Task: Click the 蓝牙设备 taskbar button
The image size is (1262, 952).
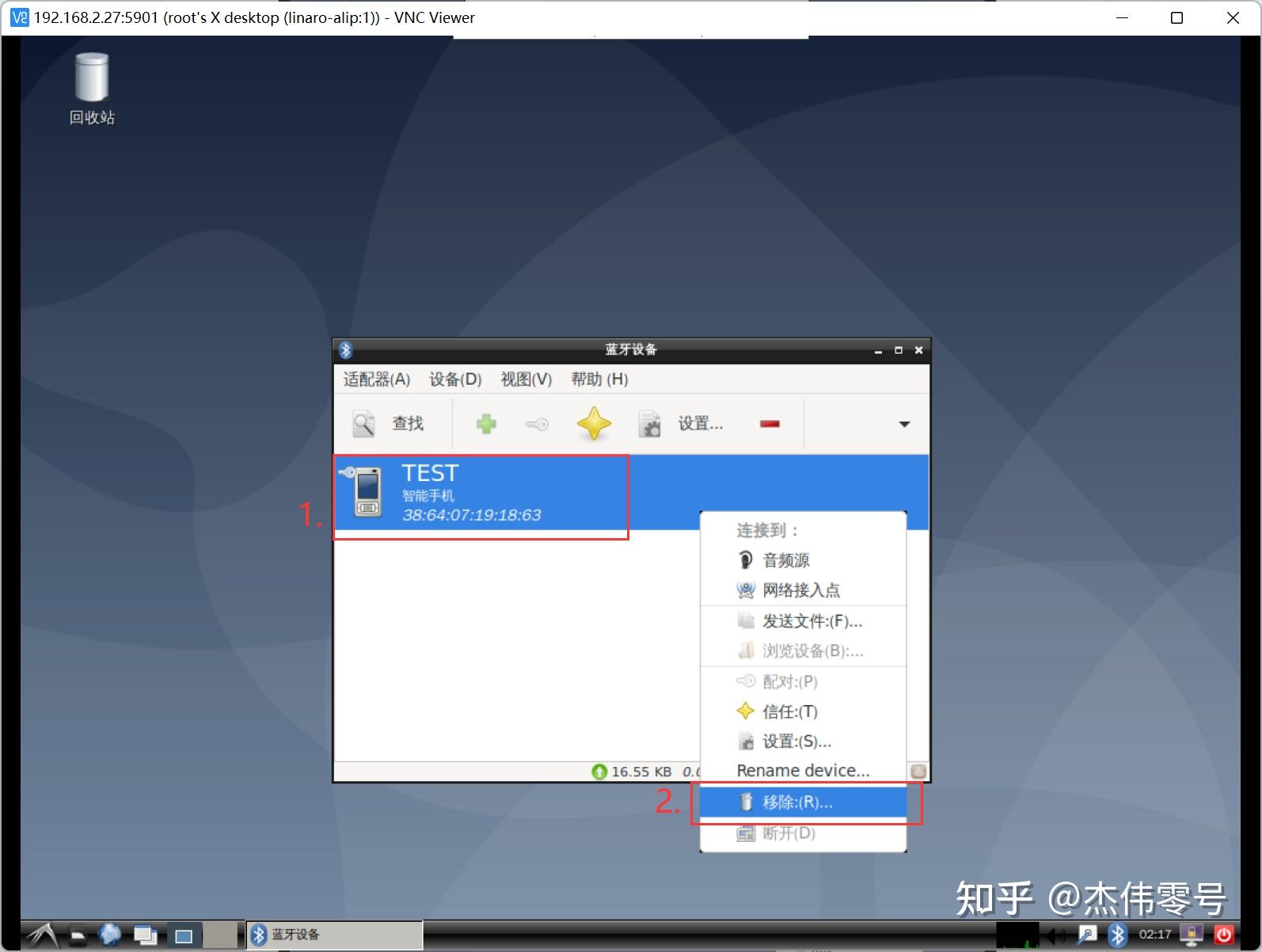Action: coord(335,935)
